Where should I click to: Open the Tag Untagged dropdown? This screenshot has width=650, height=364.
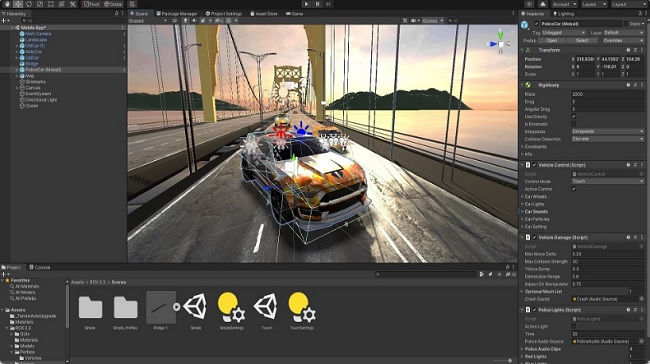point(564,33)
